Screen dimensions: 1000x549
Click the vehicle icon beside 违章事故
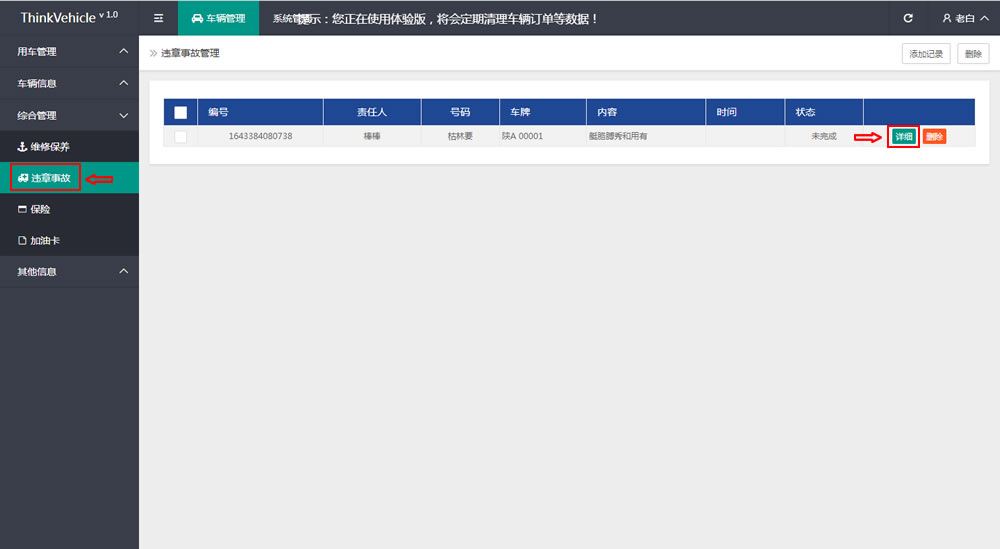tap(23, 178)
